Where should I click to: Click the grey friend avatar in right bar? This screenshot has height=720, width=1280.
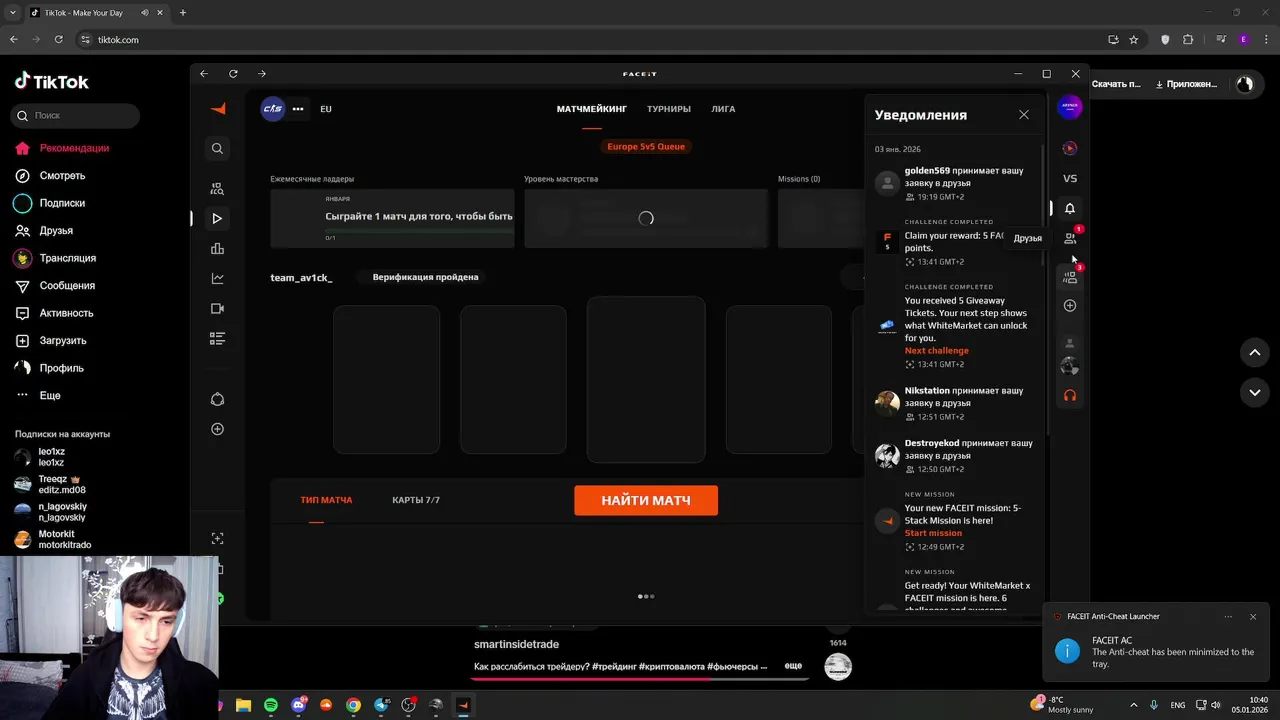tap(1070, 343)
